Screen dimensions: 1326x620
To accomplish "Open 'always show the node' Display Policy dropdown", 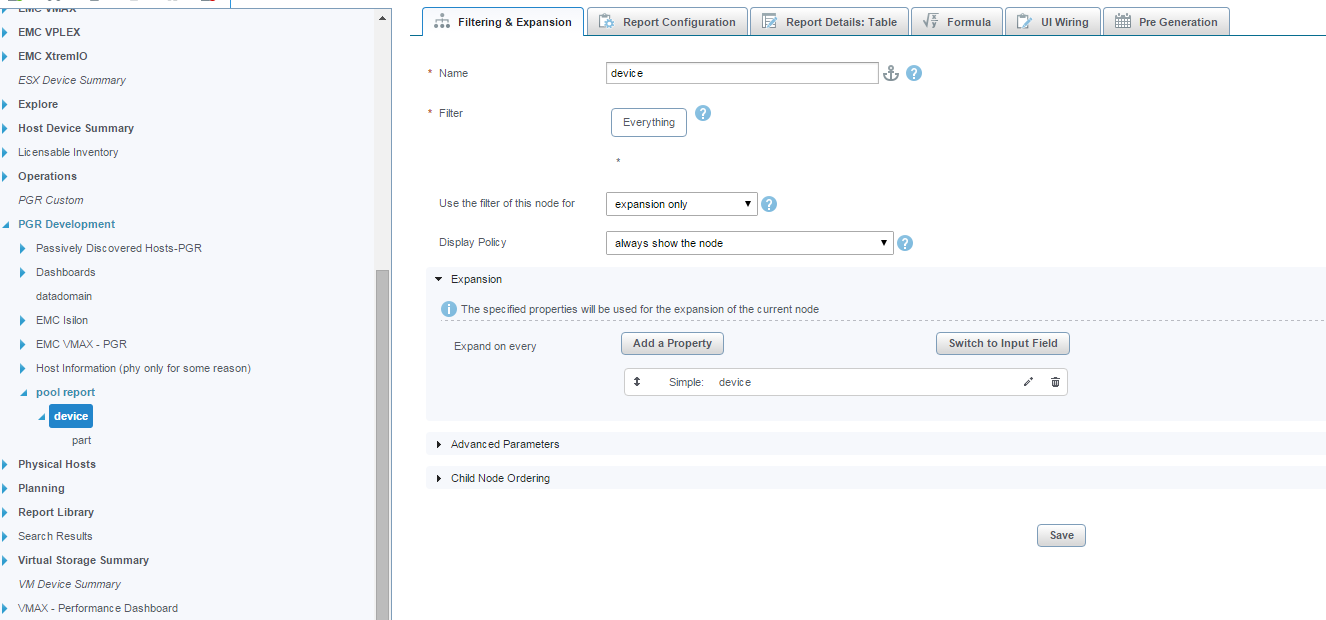I will [x=750, y=243].
